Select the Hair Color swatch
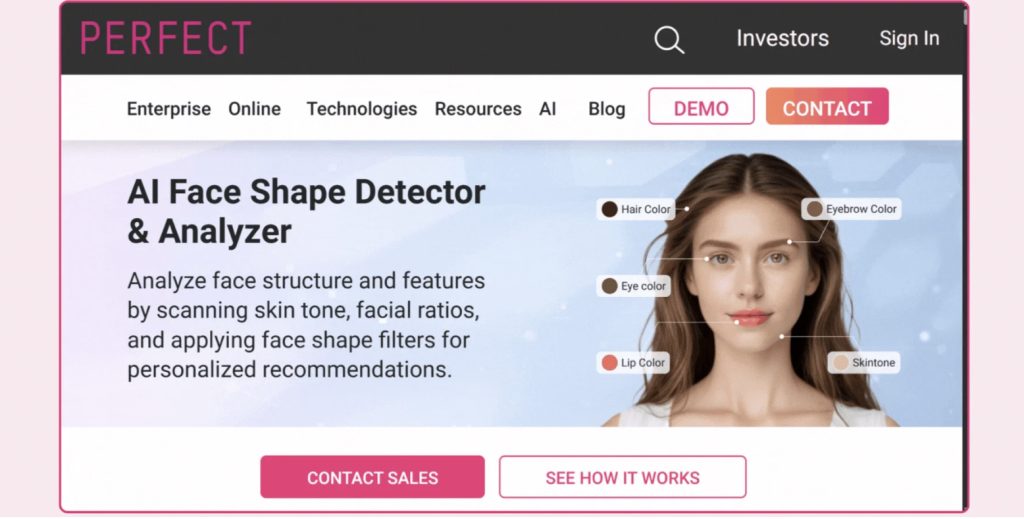 pos(609,210)
